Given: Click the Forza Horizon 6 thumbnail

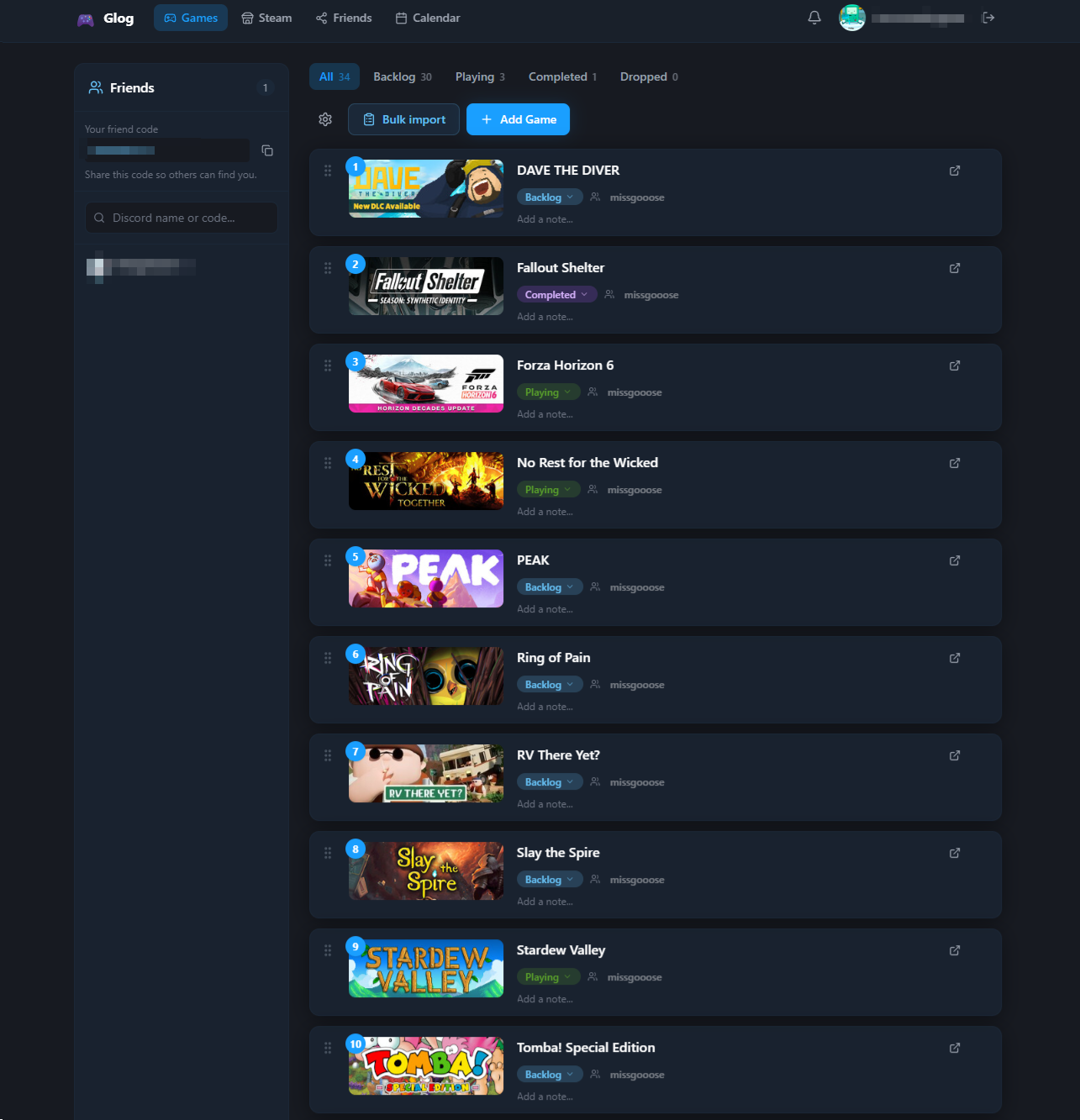Looking at the screenshot, I should (426, 383).
